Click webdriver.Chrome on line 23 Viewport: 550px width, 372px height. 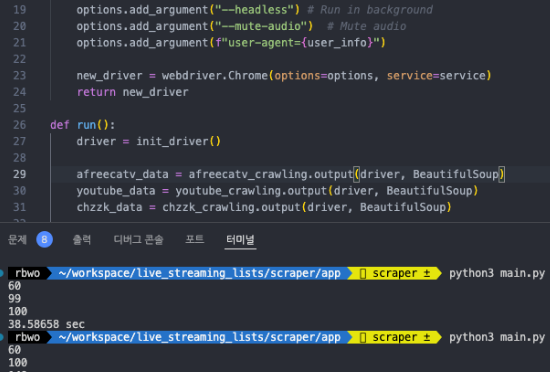(214, 76)
